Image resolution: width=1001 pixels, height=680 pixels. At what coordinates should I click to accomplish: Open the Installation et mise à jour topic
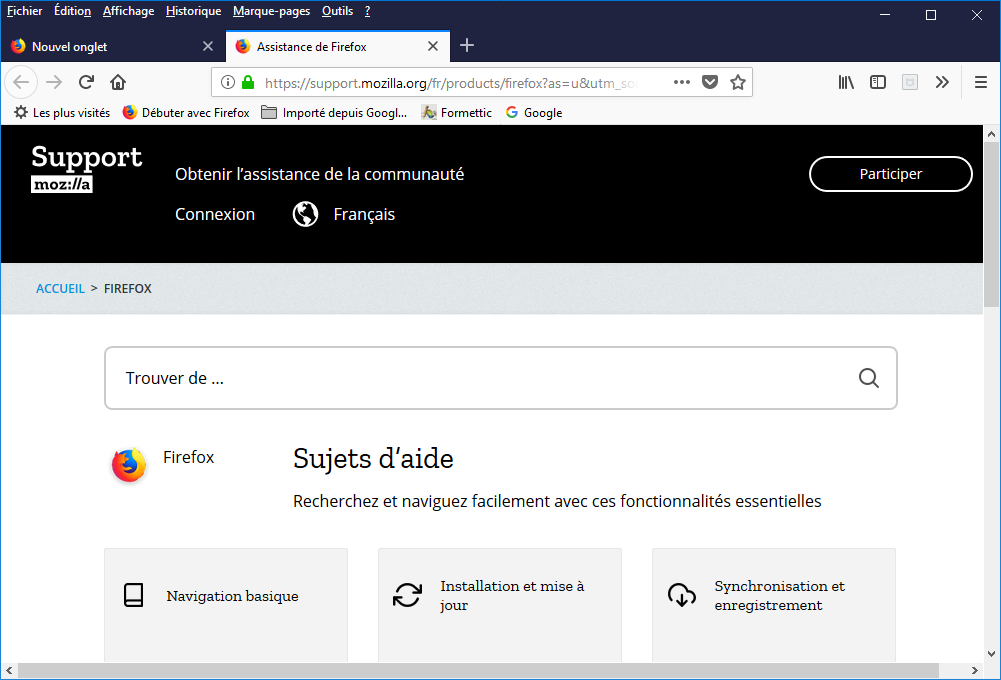(x=500, y=605)
